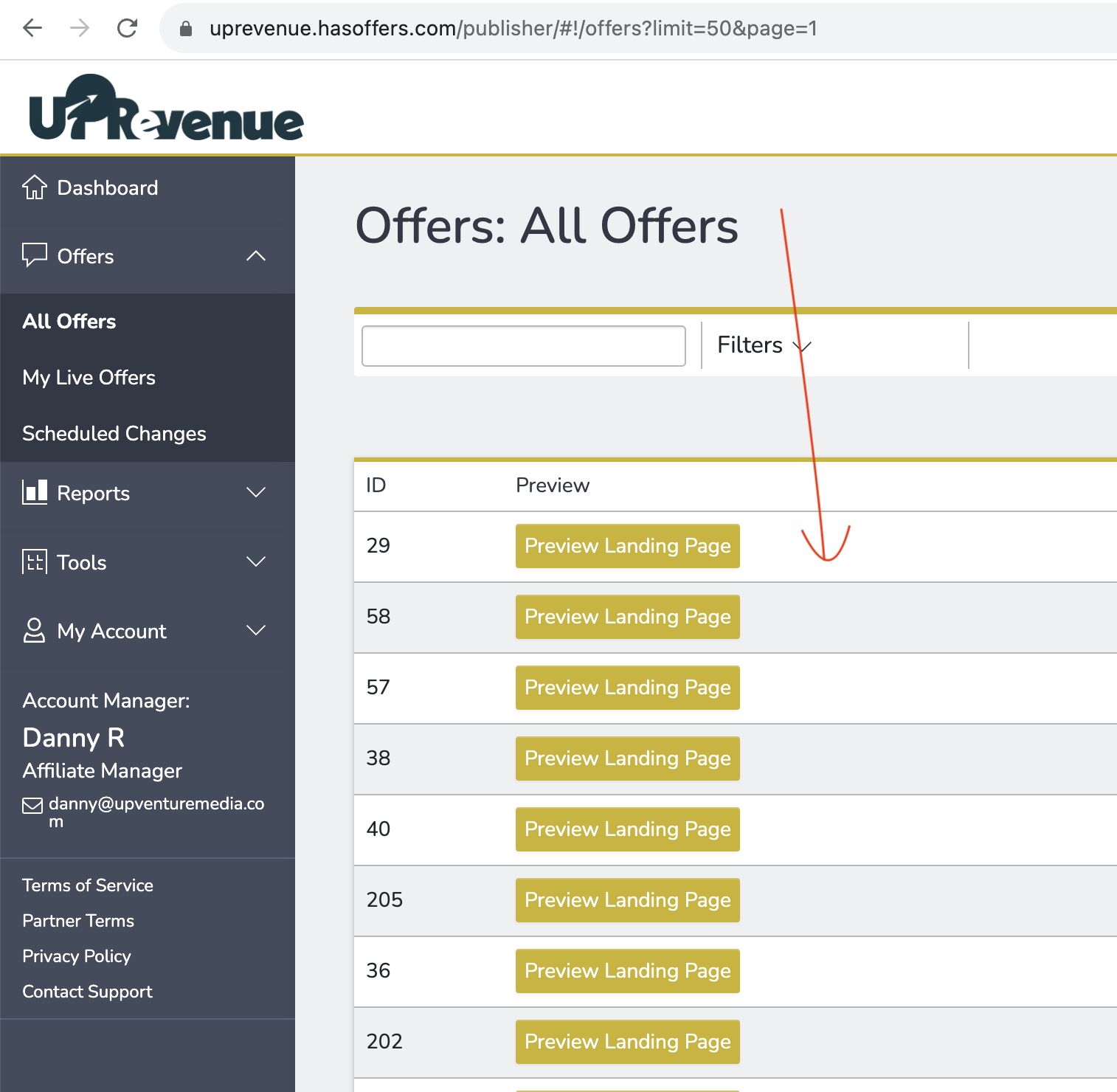The width and height of the screenshot is (1117, 1092).
Task: Expand the Reports menu chevron
Action: point(256,492)
